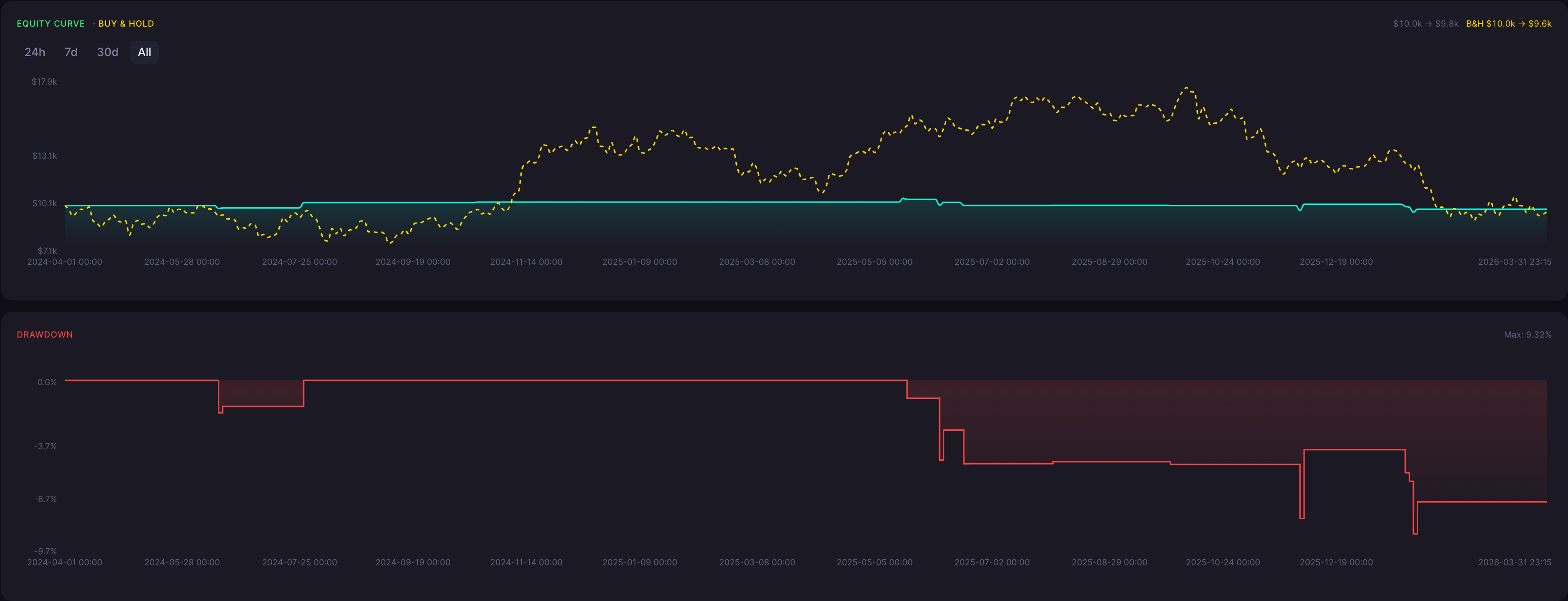Click the buy-and-hold peak near October 2025
1568x601 pixels.
point(1187,89)
